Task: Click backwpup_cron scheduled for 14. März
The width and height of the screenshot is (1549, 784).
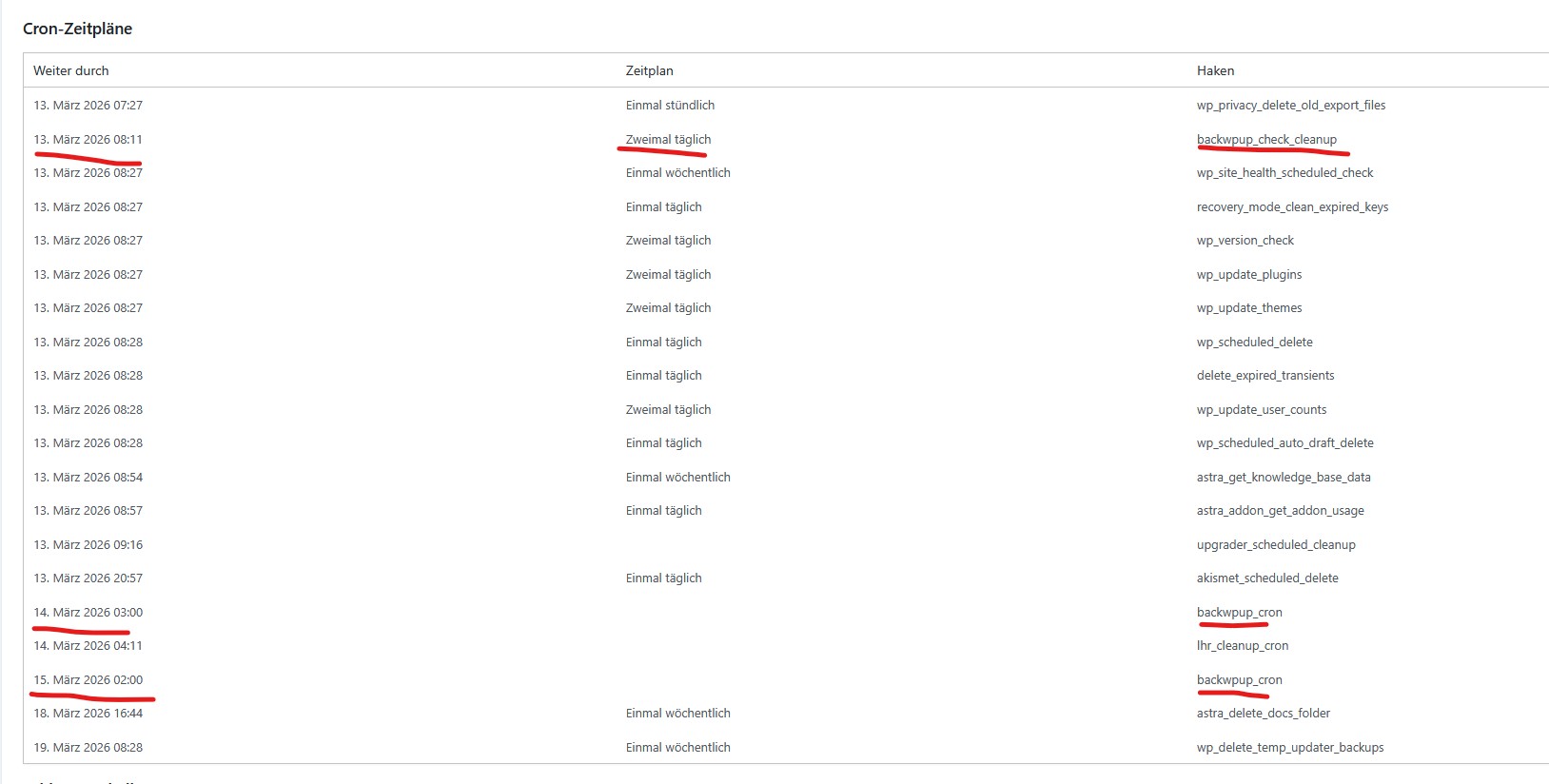Action: (1240, 612)
